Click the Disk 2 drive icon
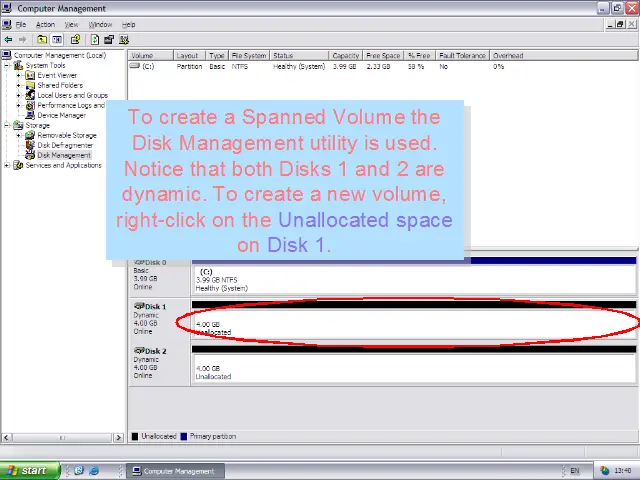The height and width of the screenshot is (480, 640). pos(139,351)
